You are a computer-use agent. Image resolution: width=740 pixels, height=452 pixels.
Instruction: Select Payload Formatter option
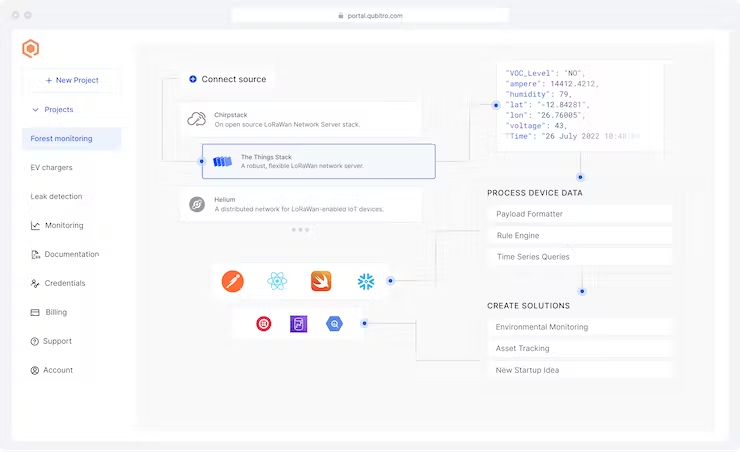coord(580,214)
